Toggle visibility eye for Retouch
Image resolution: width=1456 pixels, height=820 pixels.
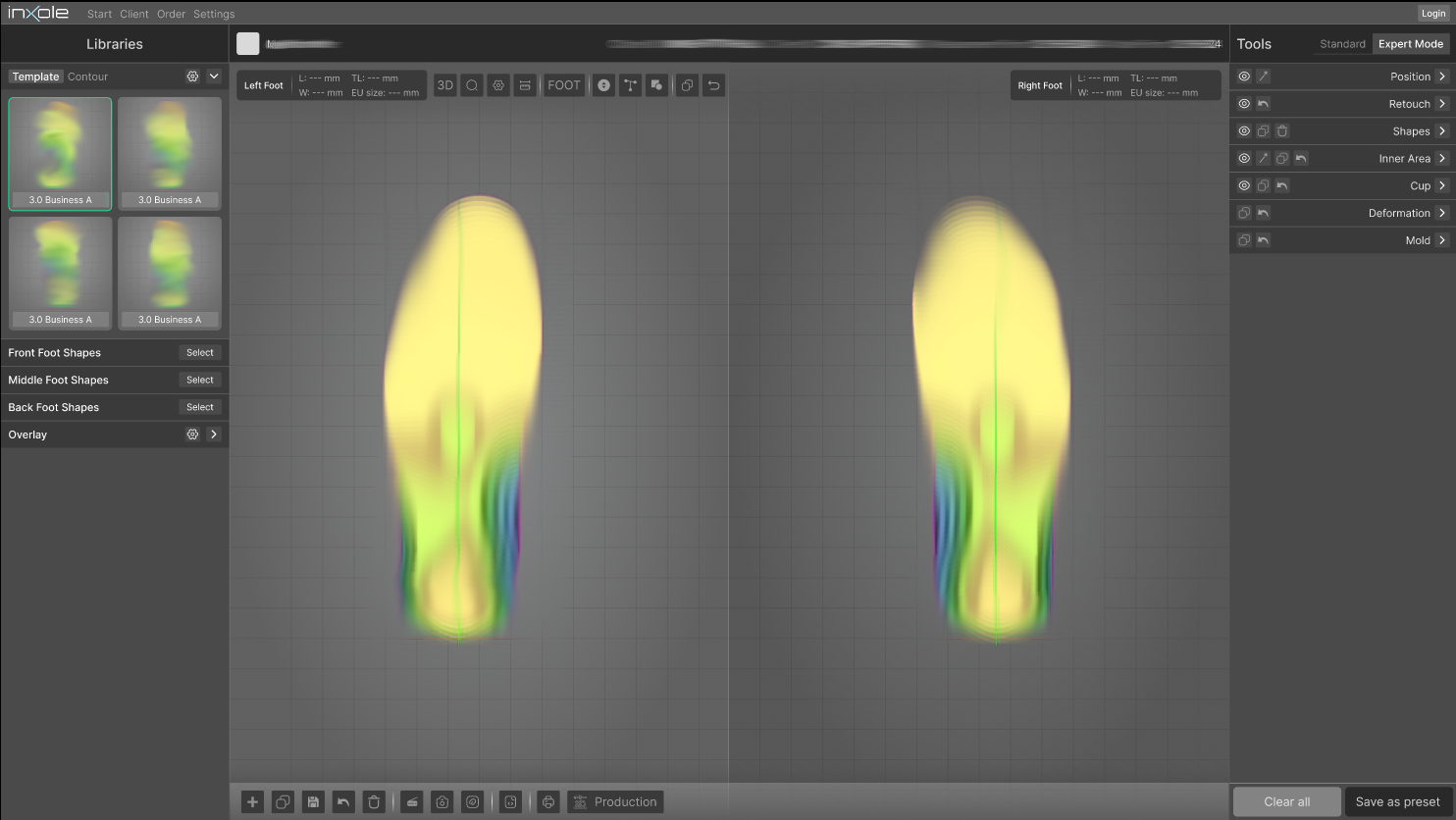(1244, 104)
